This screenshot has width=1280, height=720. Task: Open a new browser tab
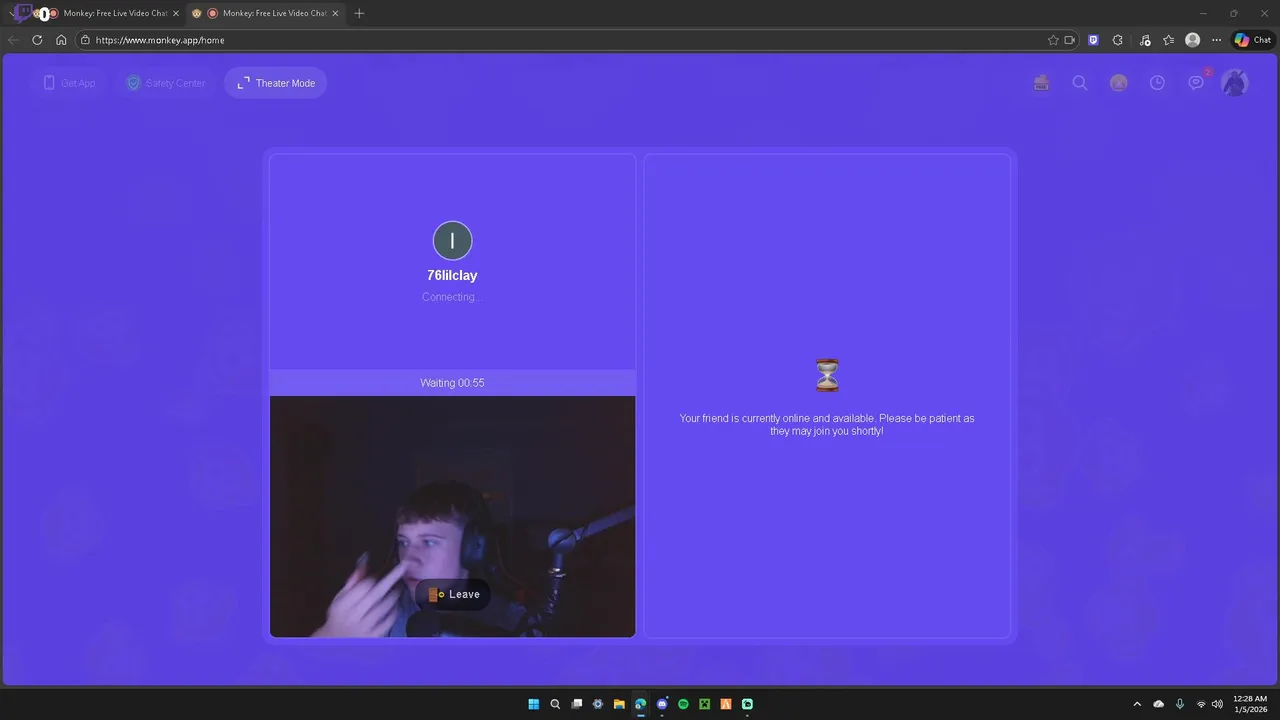[x=359, y=13]
